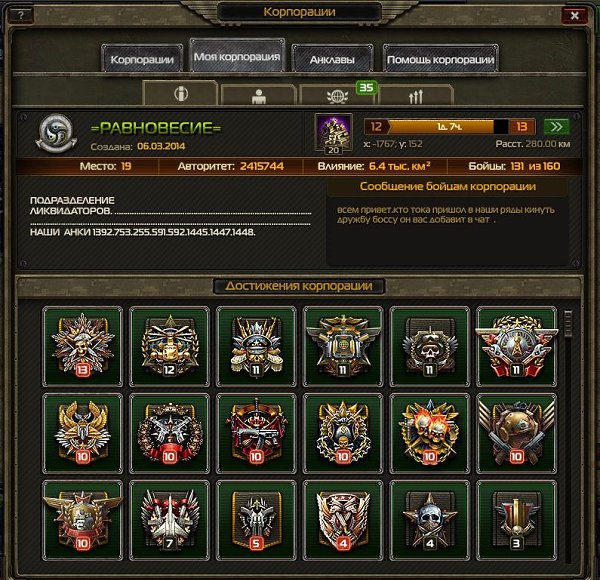Open the jet fighter achievement level 7
Image resolution: width=600 pixels, height=580 pixels.
click(x=170, y=520)
